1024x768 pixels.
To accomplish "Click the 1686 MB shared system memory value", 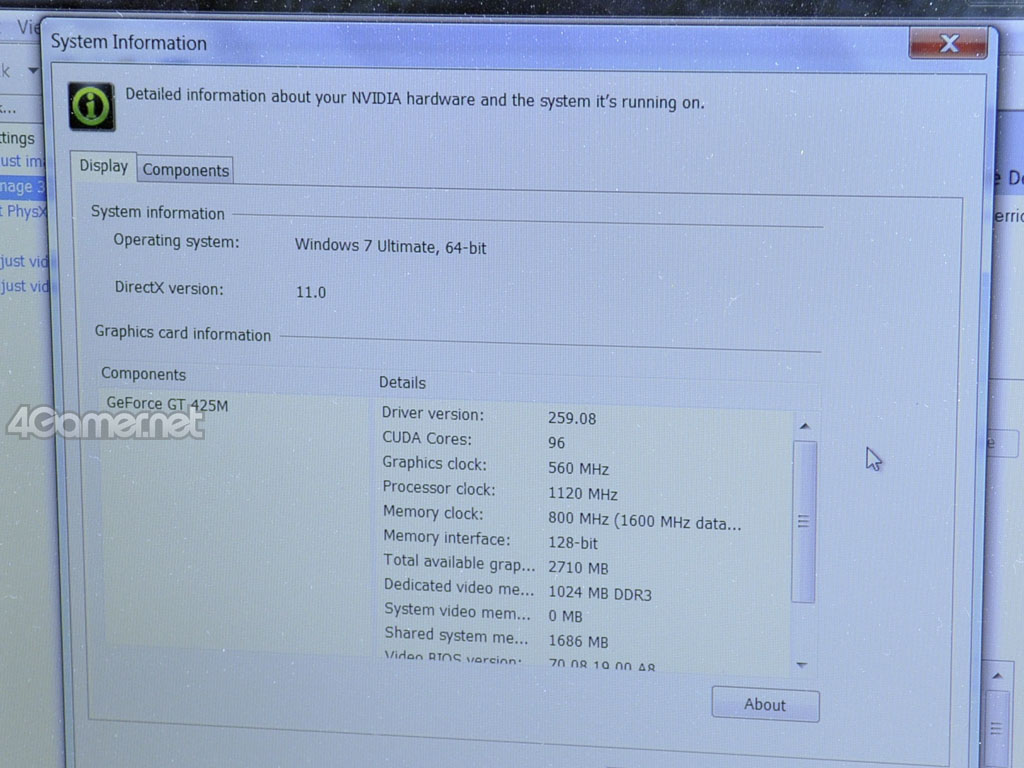I will pos(578,642).
